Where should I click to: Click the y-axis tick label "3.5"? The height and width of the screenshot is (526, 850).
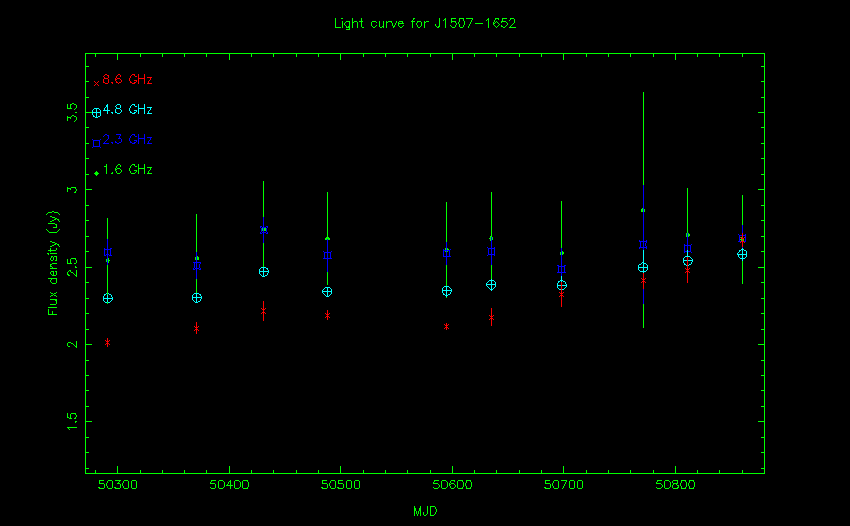(x=72, y=112)
